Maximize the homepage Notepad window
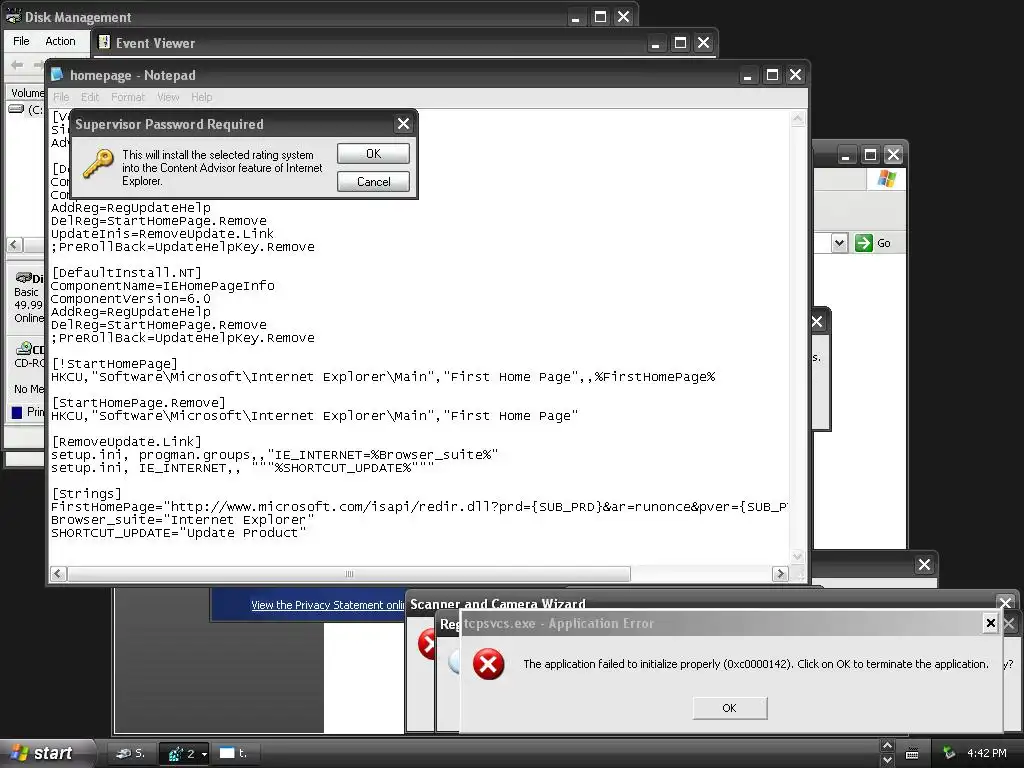1024x768 pixels. pyautogui.click(x=772, y=75)
